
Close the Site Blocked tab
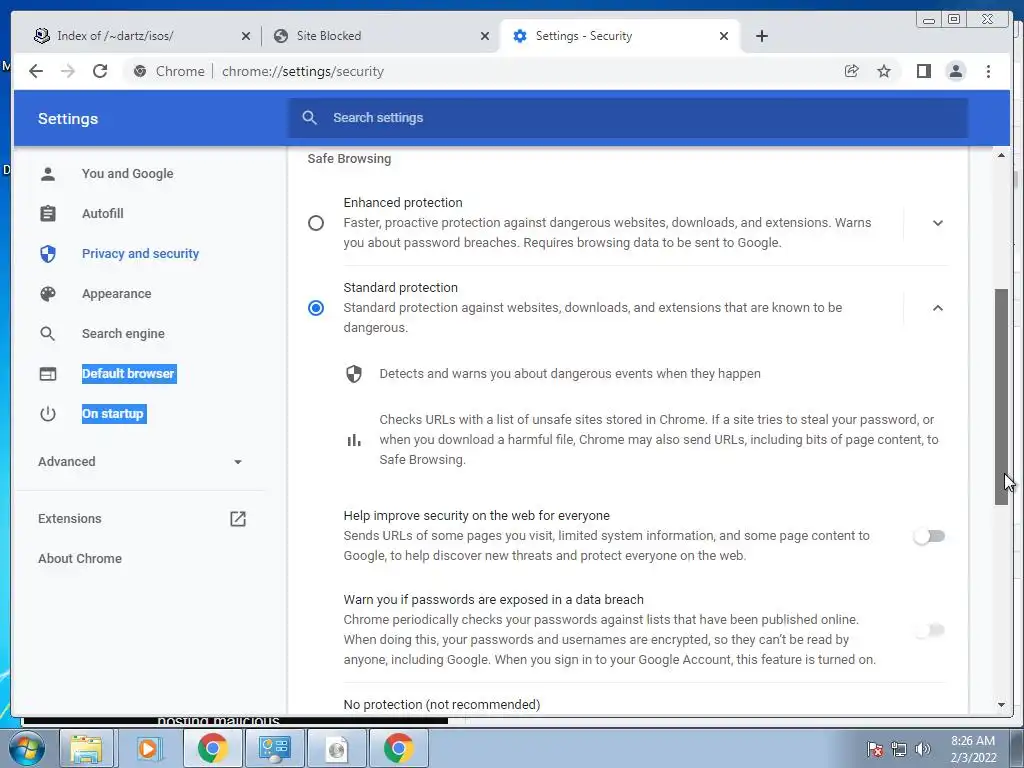click(x=485, y=36)
